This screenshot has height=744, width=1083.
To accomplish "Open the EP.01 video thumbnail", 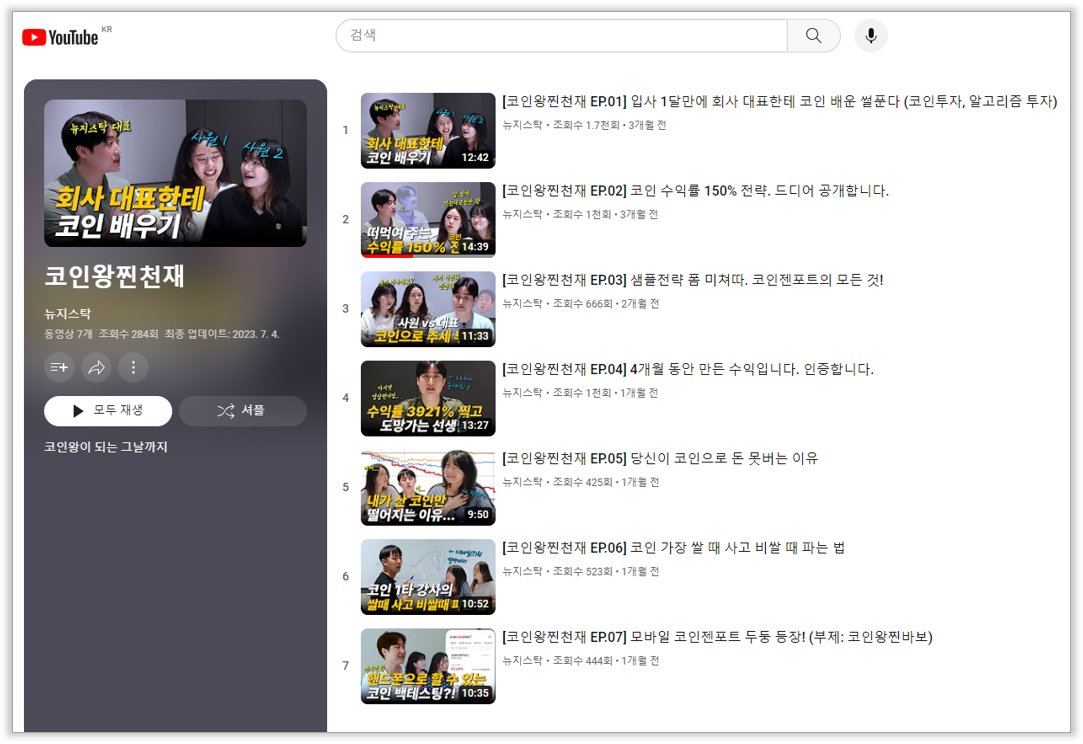I will (x=427, y=131).
